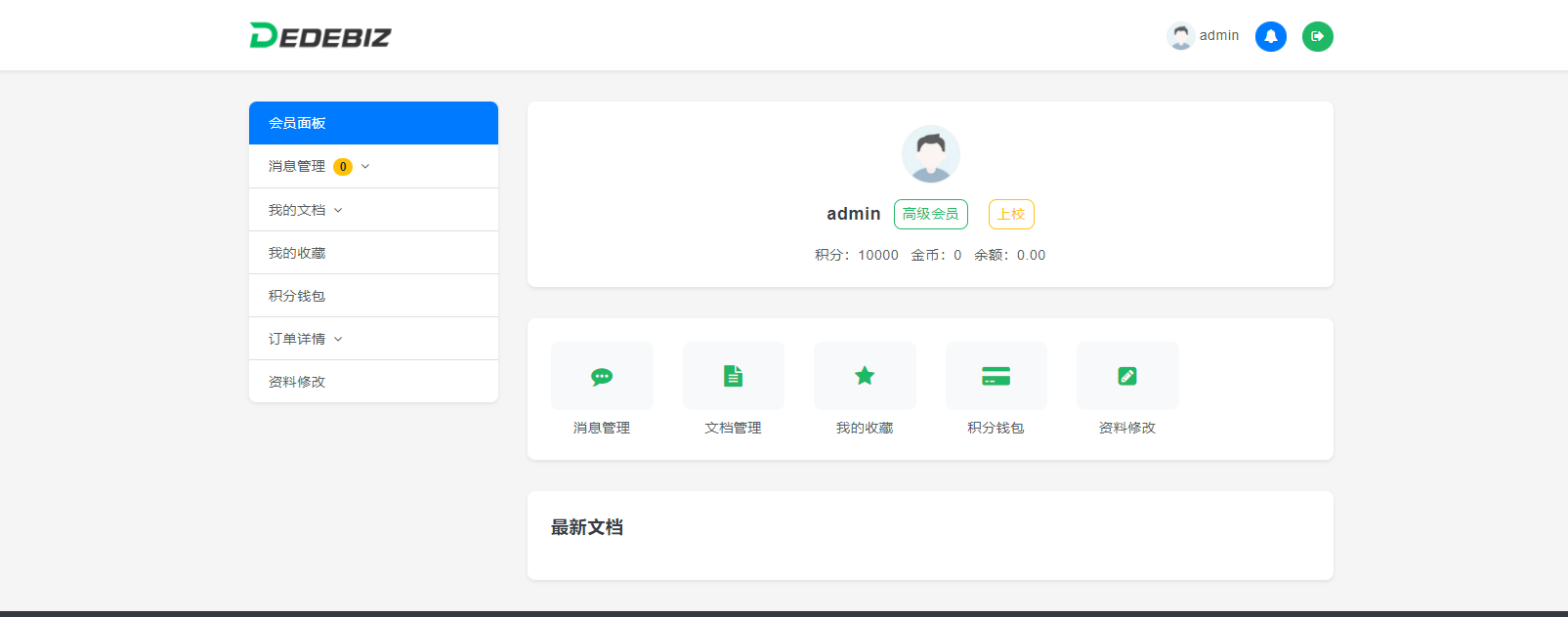Open message management via speech bubble icon
The height and width of the screenshot is (617, 1568).
pos(602,376)
